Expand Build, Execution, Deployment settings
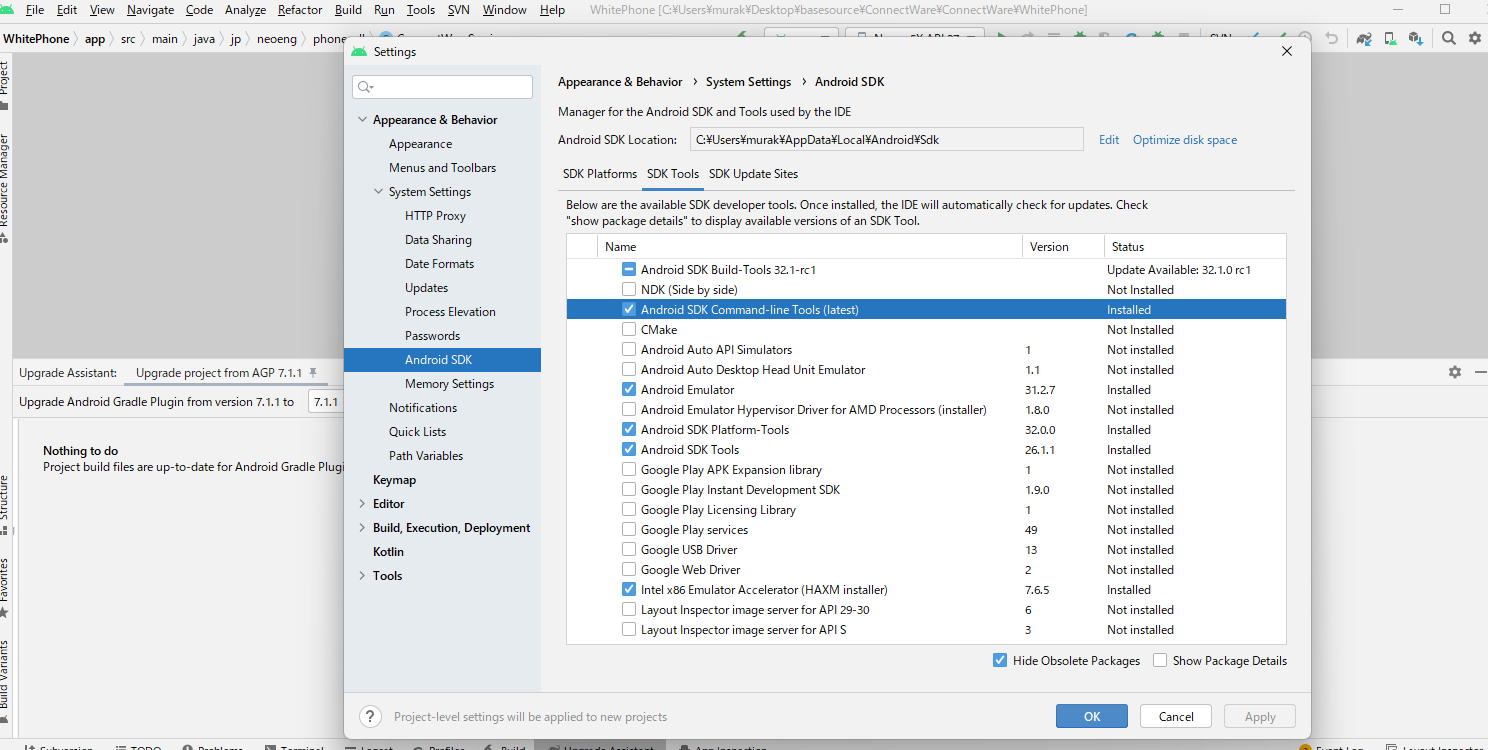This screenshot has height=750, width=1488. click(x=362, y=528)
